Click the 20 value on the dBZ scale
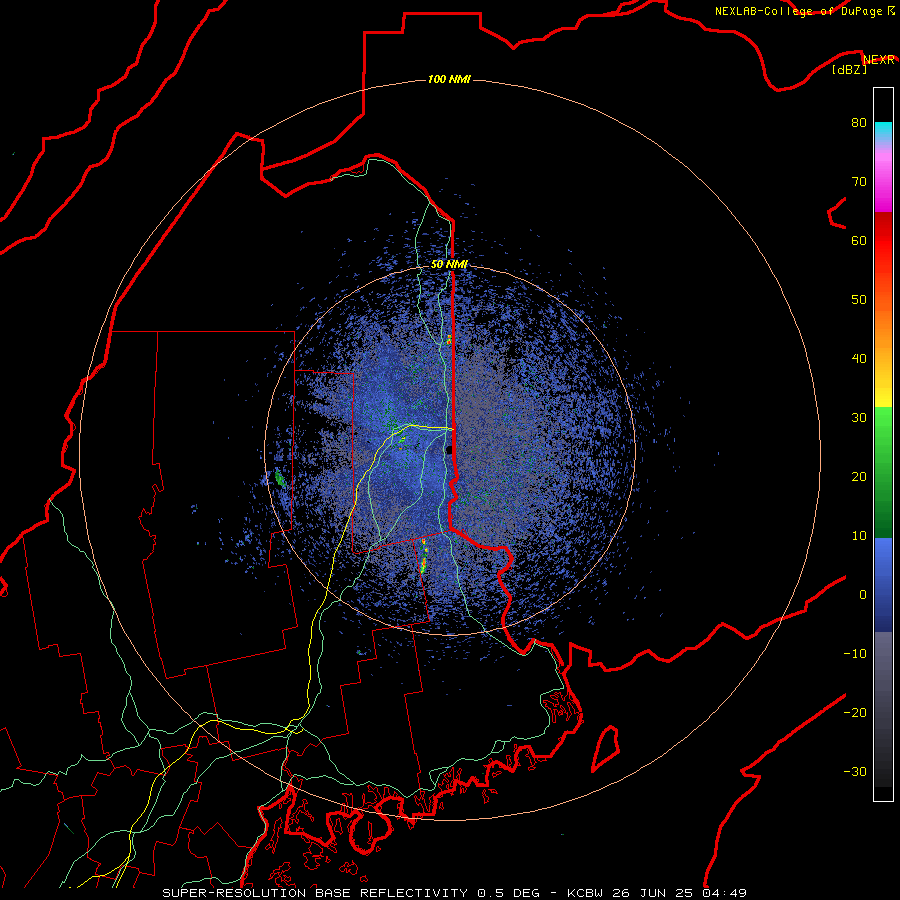900x900 pixels. tap(859, 478)
